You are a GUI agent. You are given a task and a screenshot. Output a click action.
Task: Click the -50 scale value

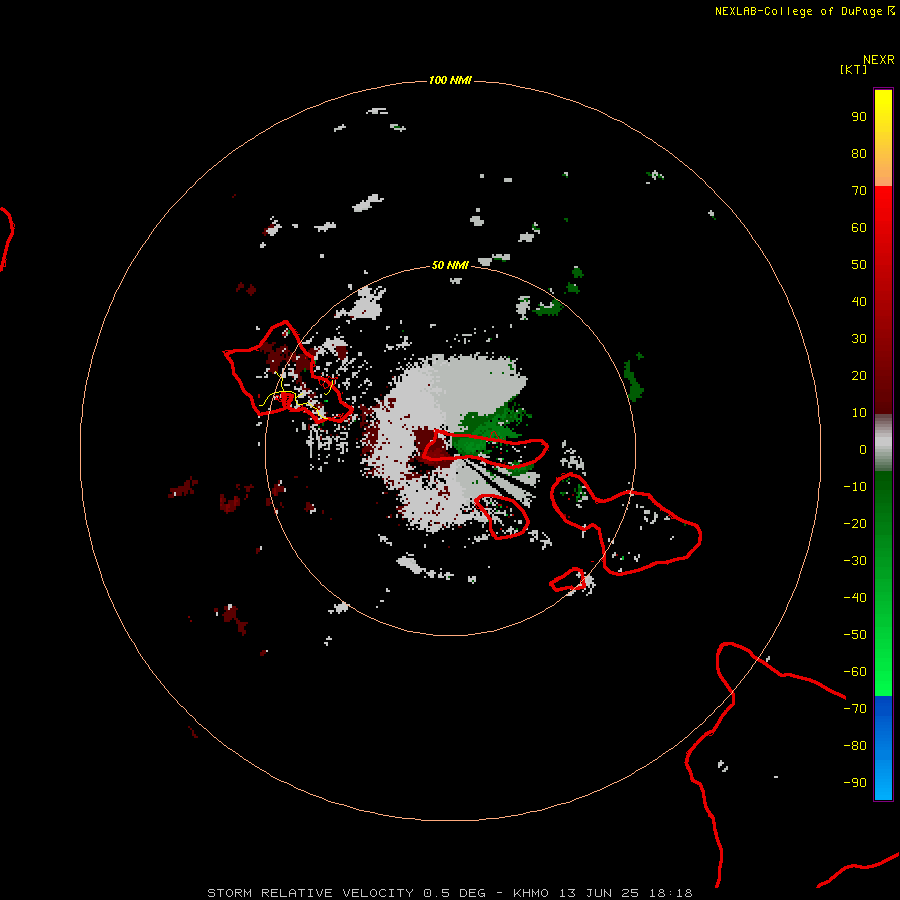(855, 635)
